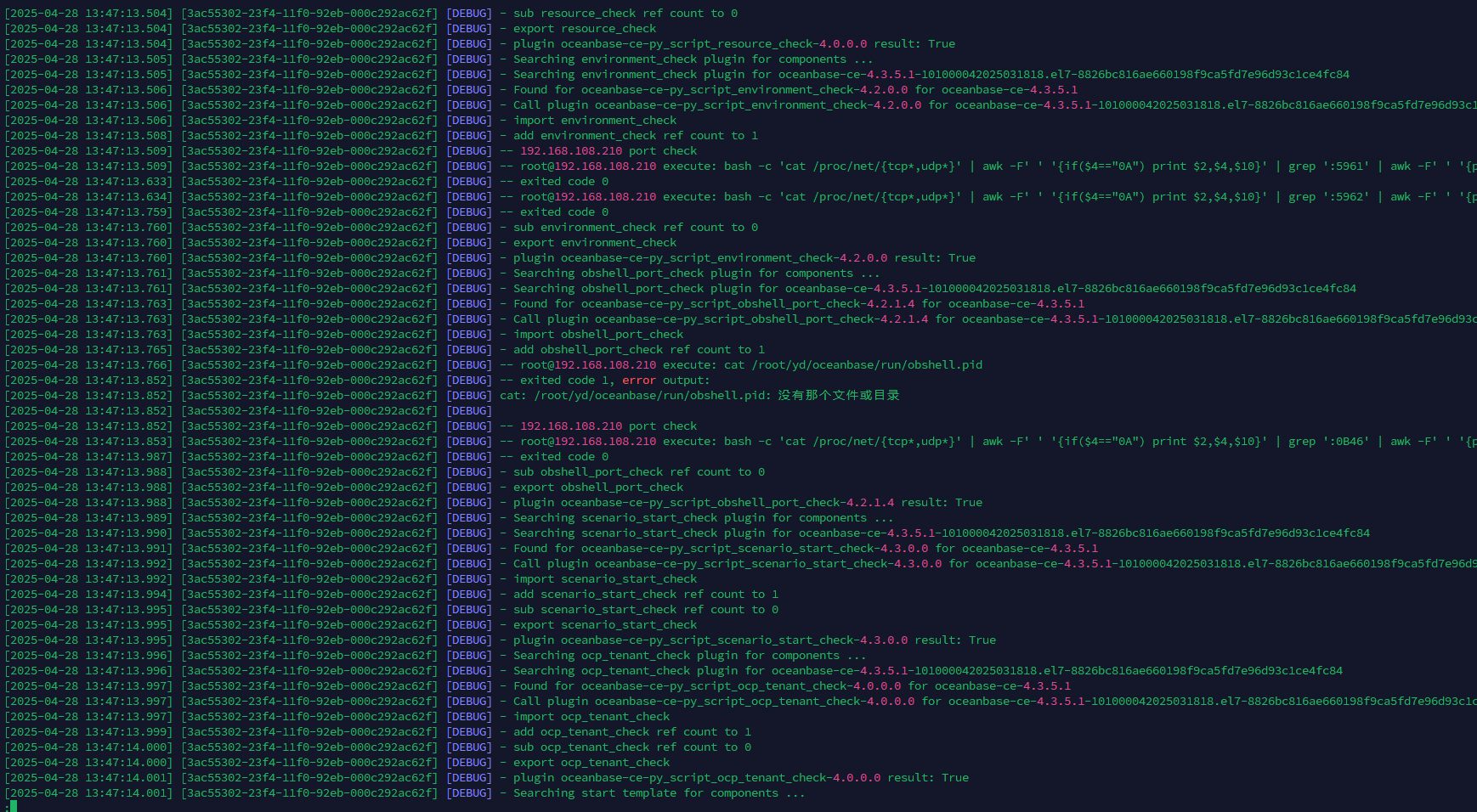Click the 'export environment_check' line
The height and width of the screenshot is (812, 1477).
(595, 243)
